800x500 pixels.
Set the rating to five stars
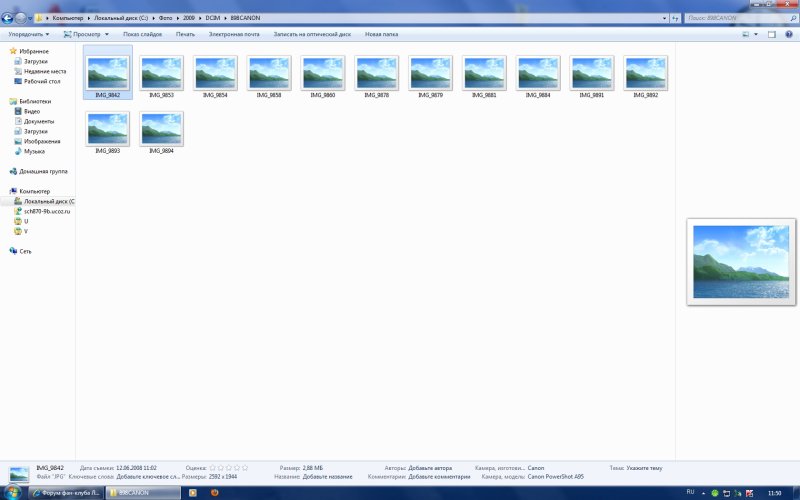245,467
